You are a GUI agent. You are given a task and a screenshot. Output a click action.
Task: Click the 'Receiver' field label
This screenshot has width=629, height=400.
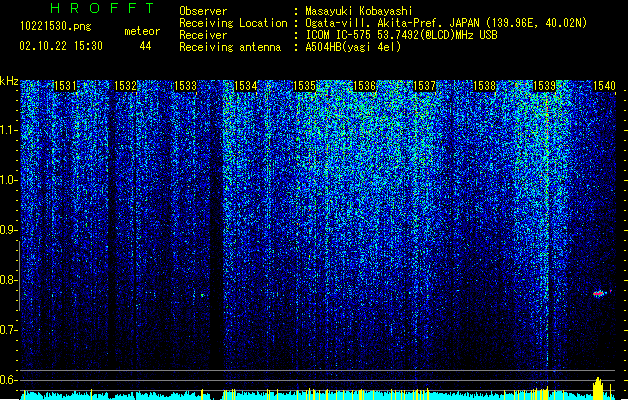click(203, 35)
